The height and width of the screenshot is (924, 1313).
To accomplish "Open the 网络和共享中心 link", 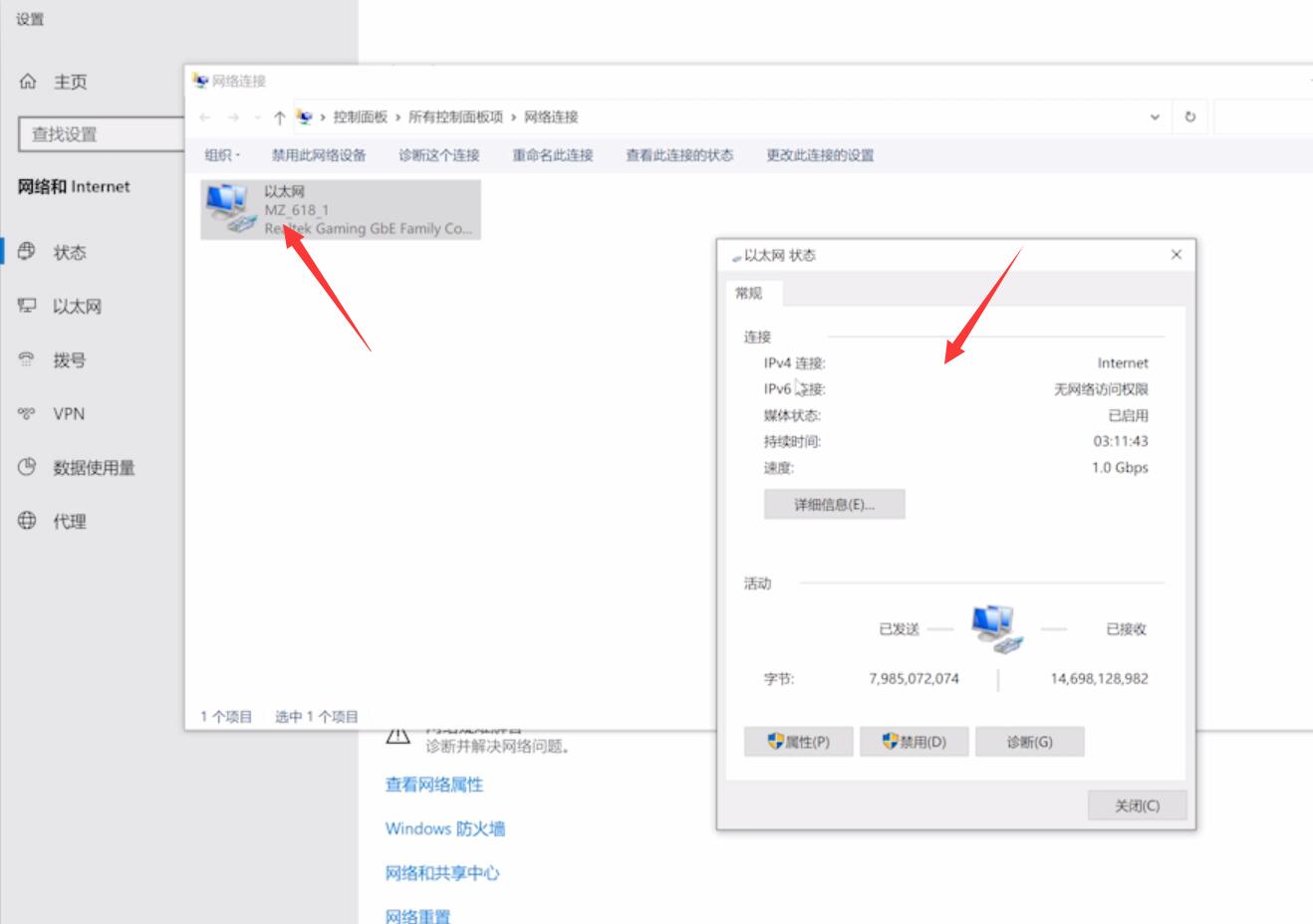I will pyautogui.click(x=442, y=873).
